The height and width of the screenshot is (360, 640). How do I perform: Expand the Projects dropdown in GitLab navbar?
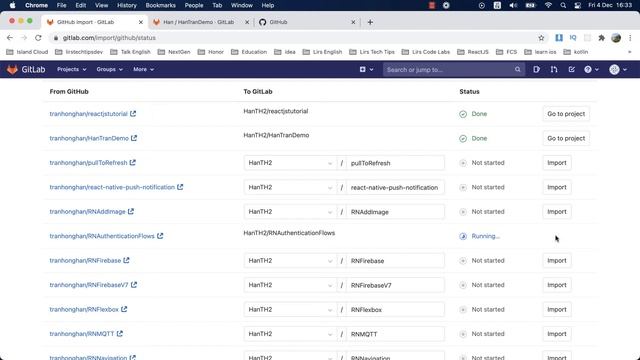72,69
